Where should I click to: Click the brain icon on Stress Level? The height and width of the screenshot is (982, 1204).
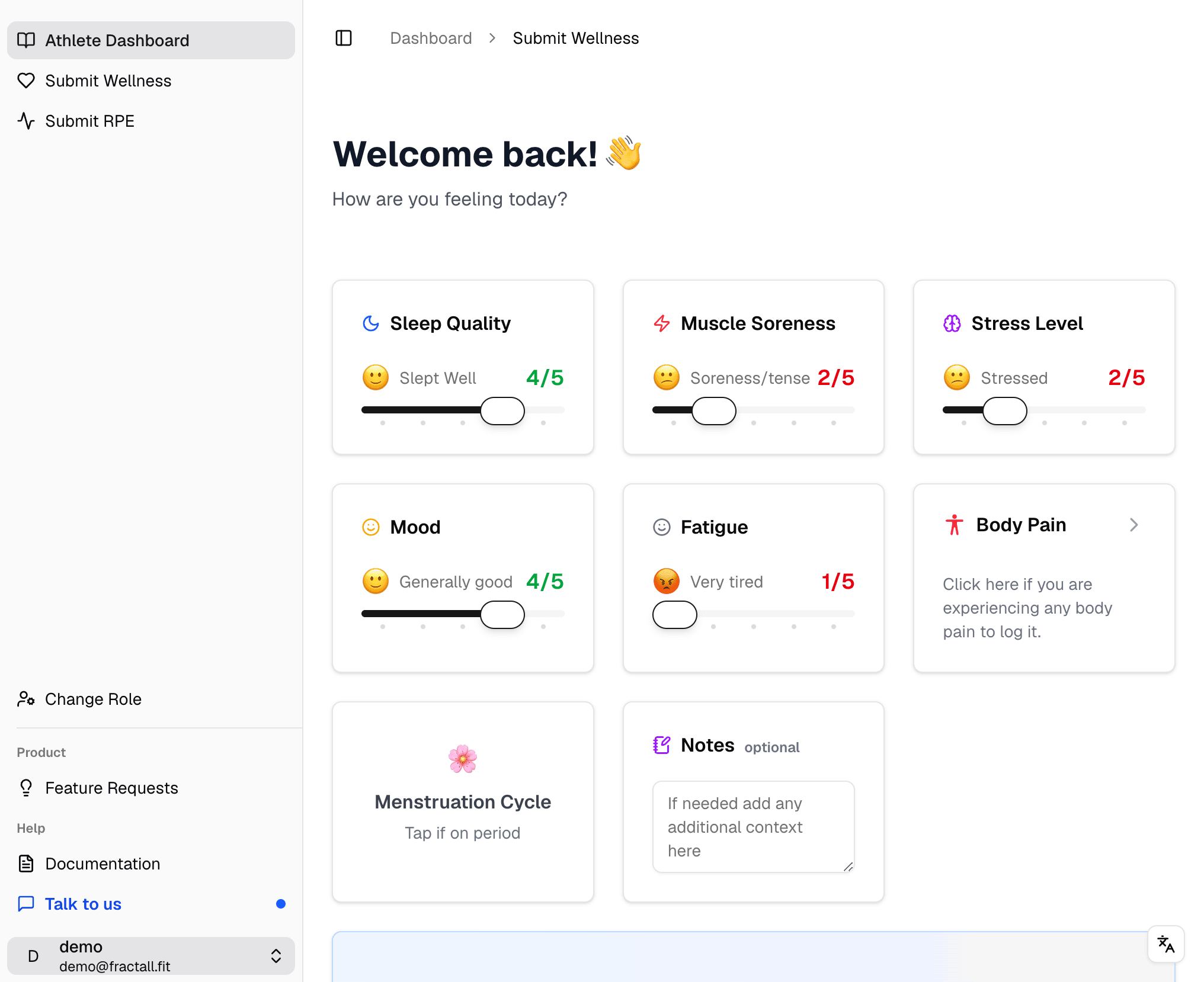(x=952, y=323)
